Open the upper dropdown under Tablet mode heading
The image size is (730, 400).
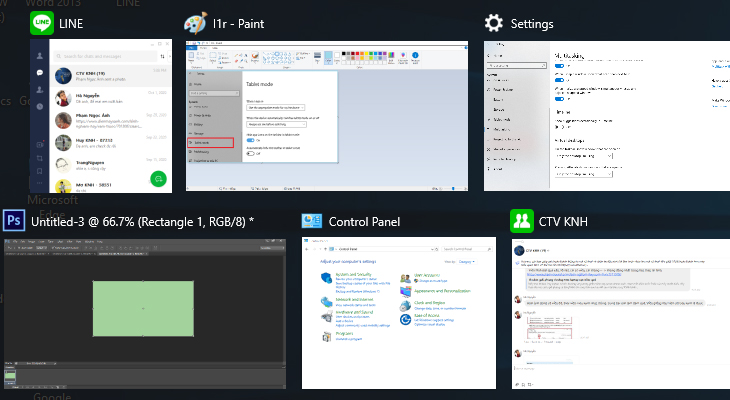click(x=276, y=108)
